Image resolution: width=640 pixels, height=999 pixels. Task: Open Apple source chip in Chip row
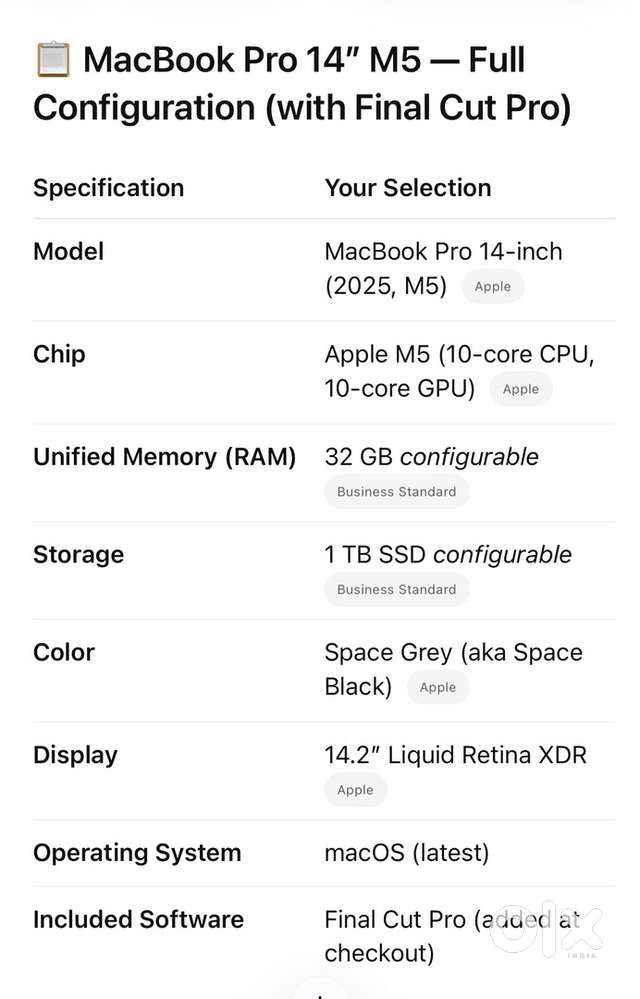point(520,390)
